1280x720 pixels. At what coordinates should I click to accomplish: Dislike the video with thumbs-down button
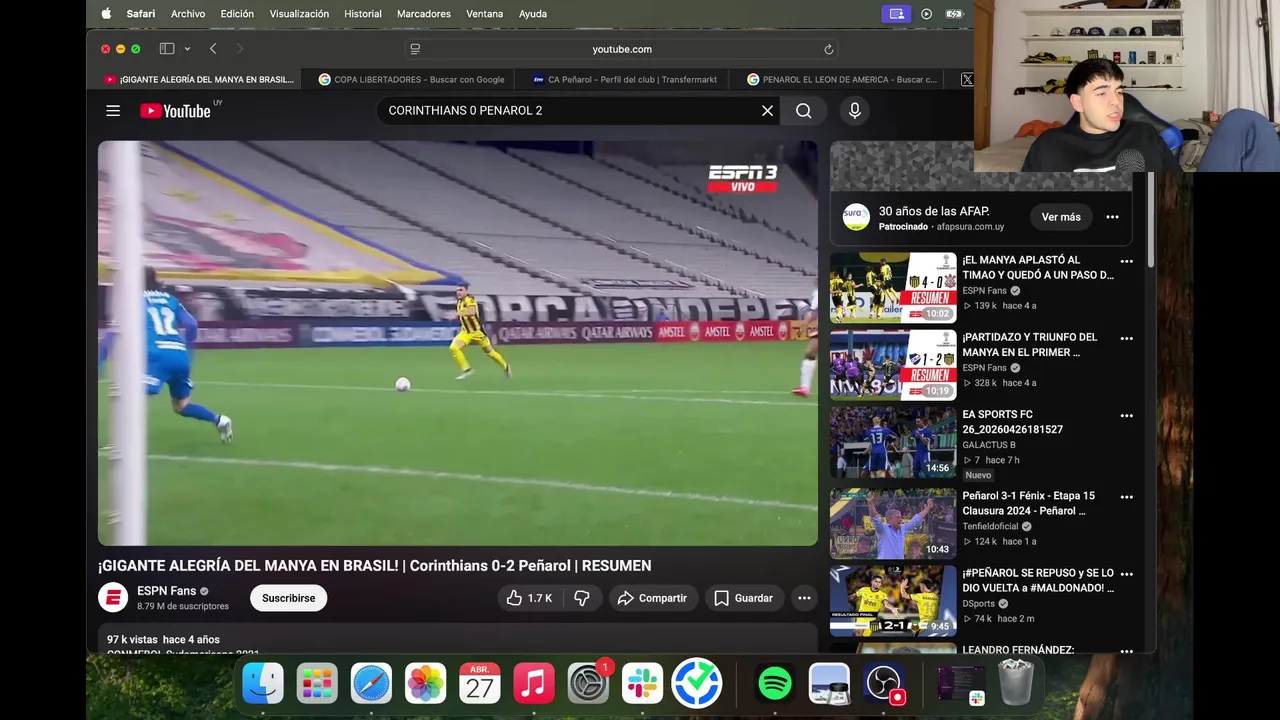[x=582, y=598]
